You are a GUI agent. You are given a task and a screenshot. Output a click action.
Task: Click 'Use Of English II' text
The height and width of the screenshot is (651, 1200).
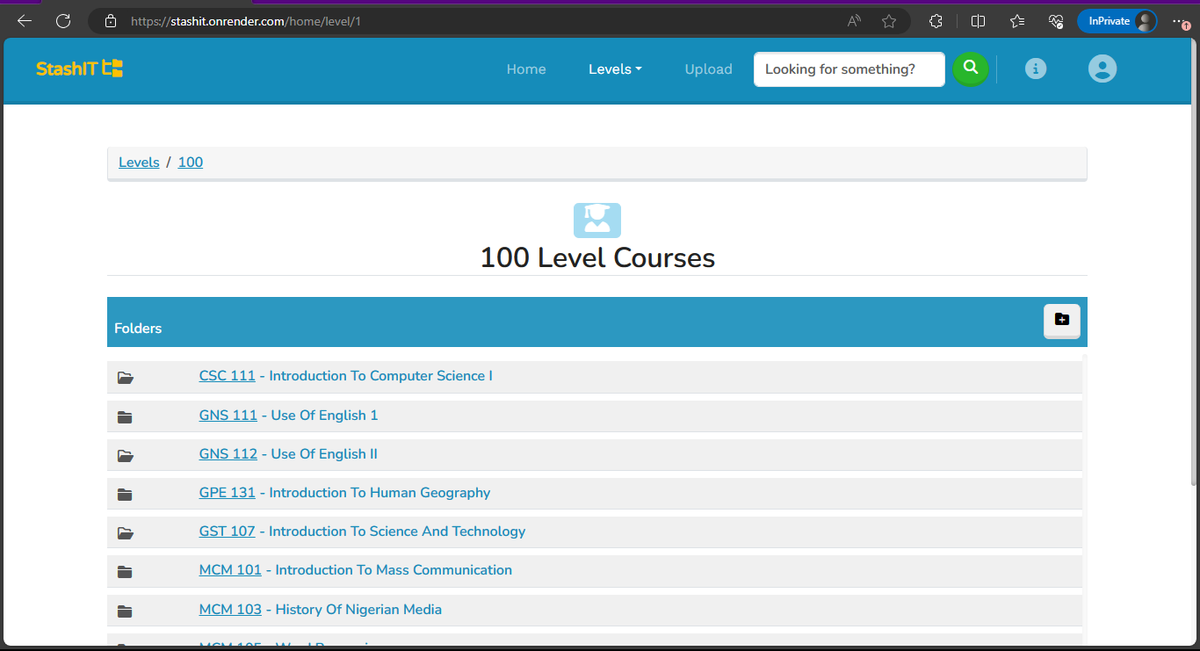[324, 454]
